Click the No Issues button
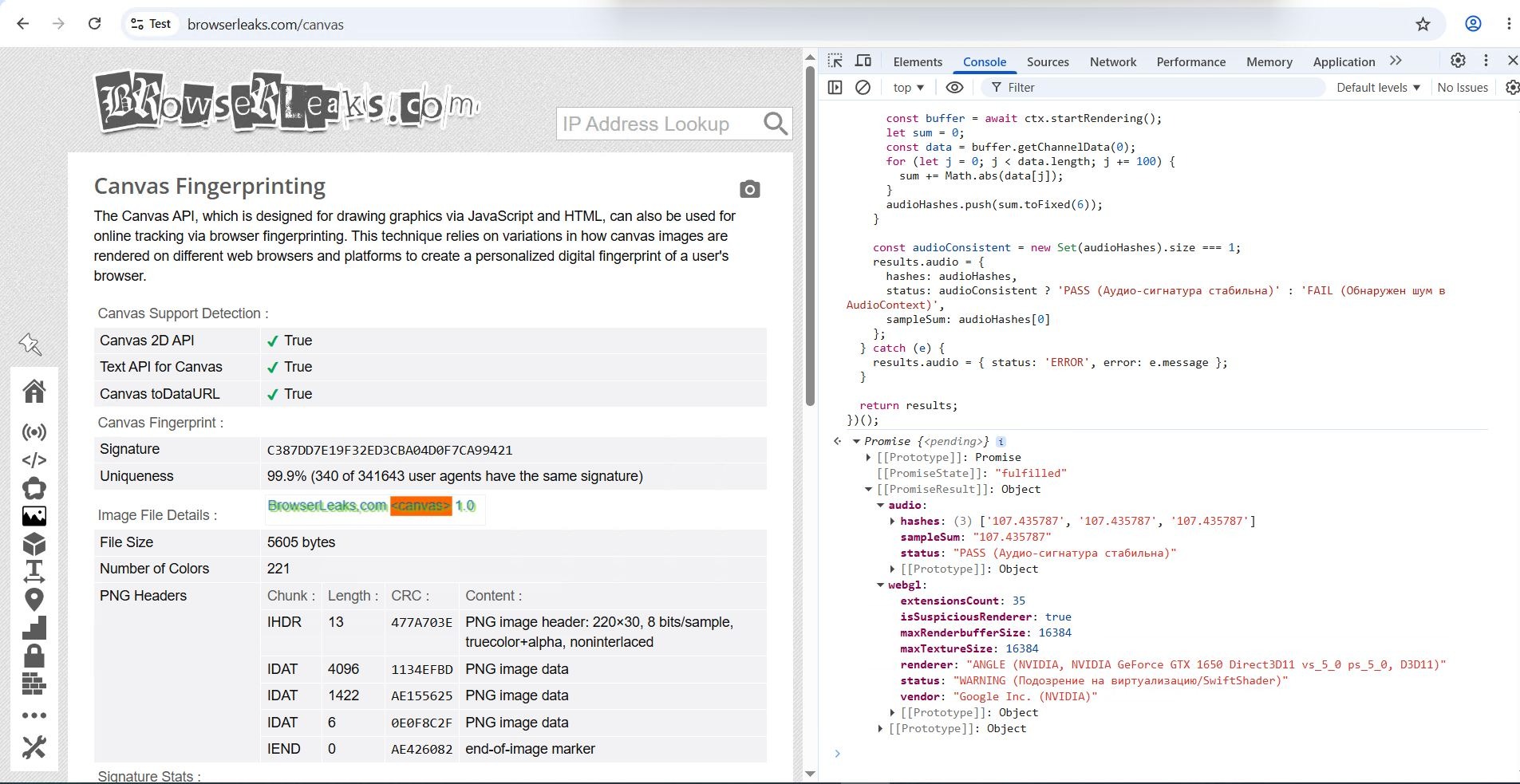The height and width of the screenshot is (784, 1520). [x=1462, y=88]
